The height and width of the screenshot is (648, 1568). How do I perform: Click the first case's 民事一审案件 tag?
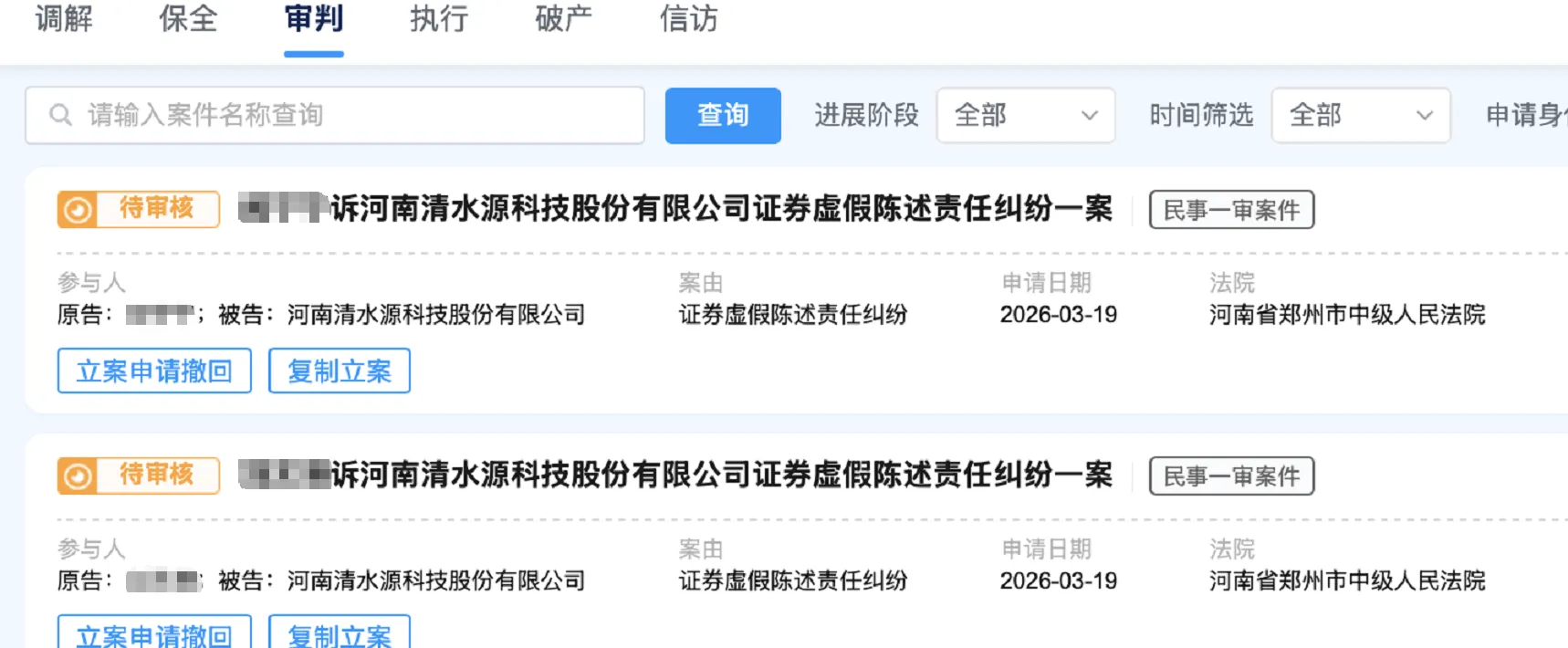1231,210
